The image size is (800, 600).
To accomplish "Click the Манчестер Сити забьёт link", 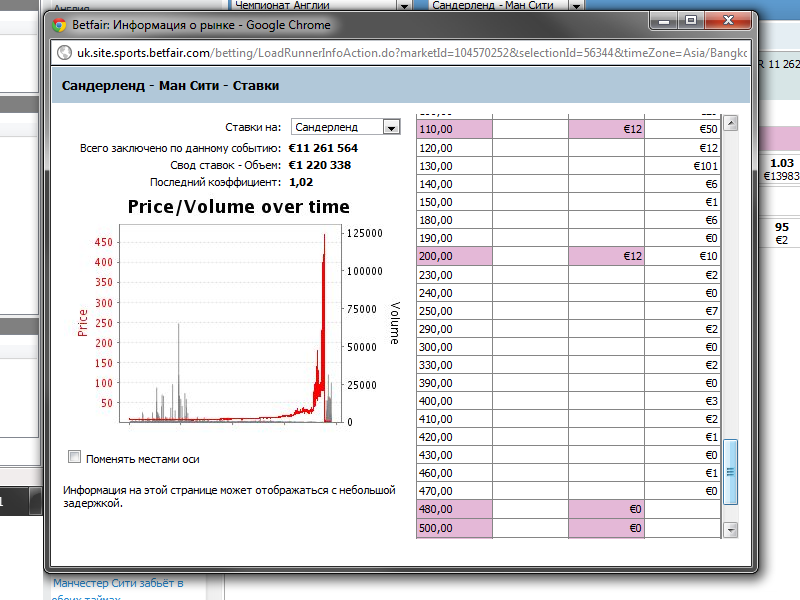I will coord(118,589).
